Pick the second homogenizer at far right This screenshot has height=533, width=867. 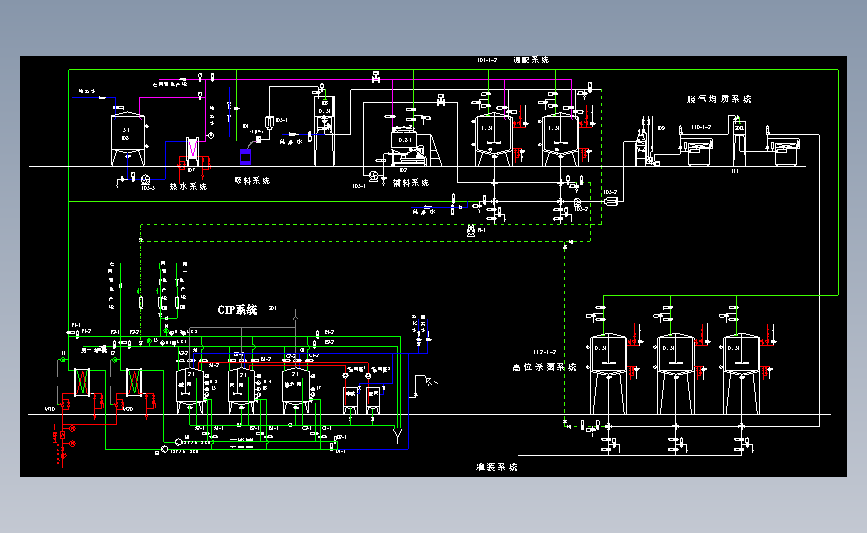click(785, 152)
